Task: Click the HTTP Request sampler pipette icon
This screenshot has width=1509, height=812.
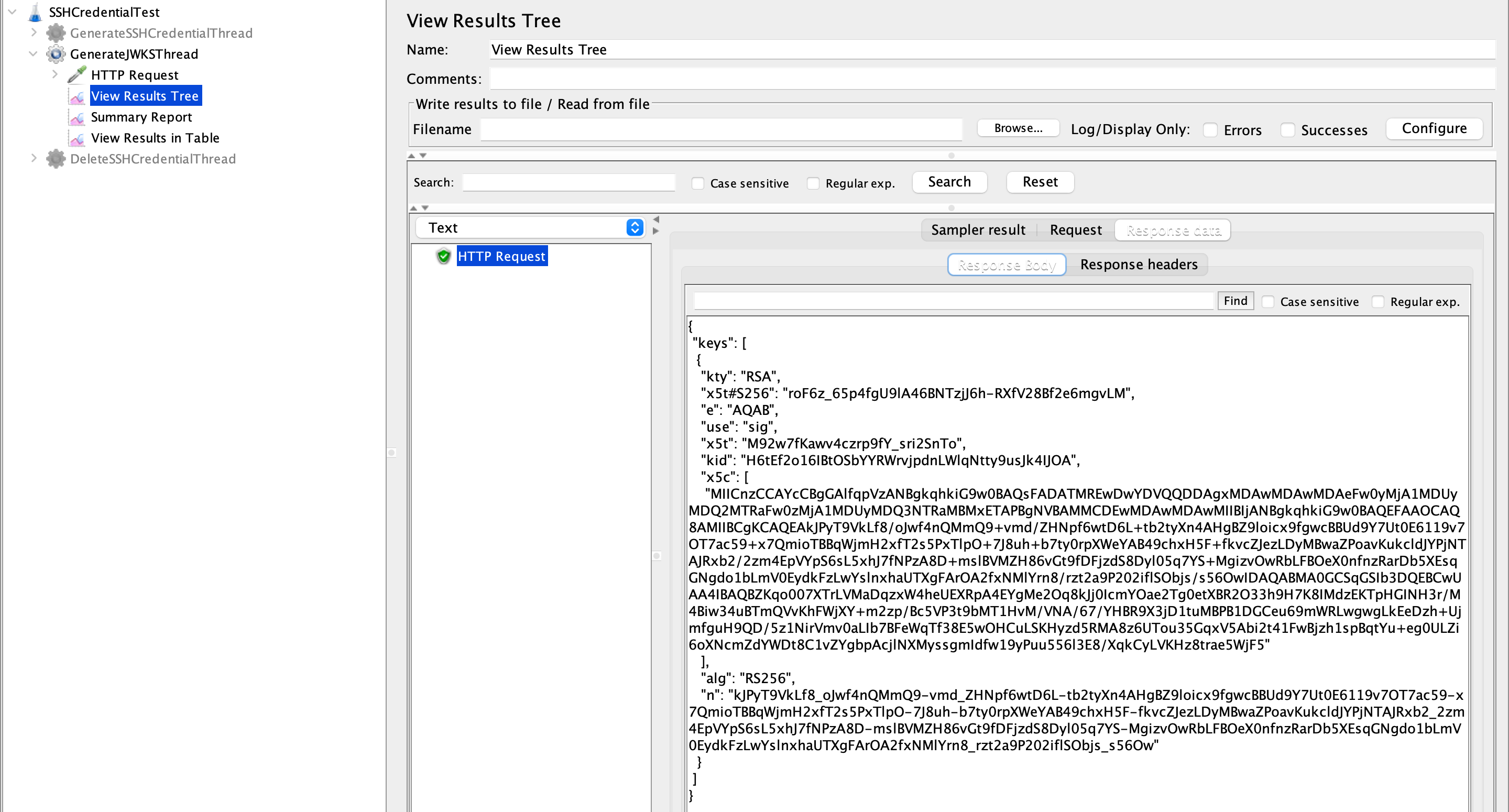Action: click(x=76, y=75)
